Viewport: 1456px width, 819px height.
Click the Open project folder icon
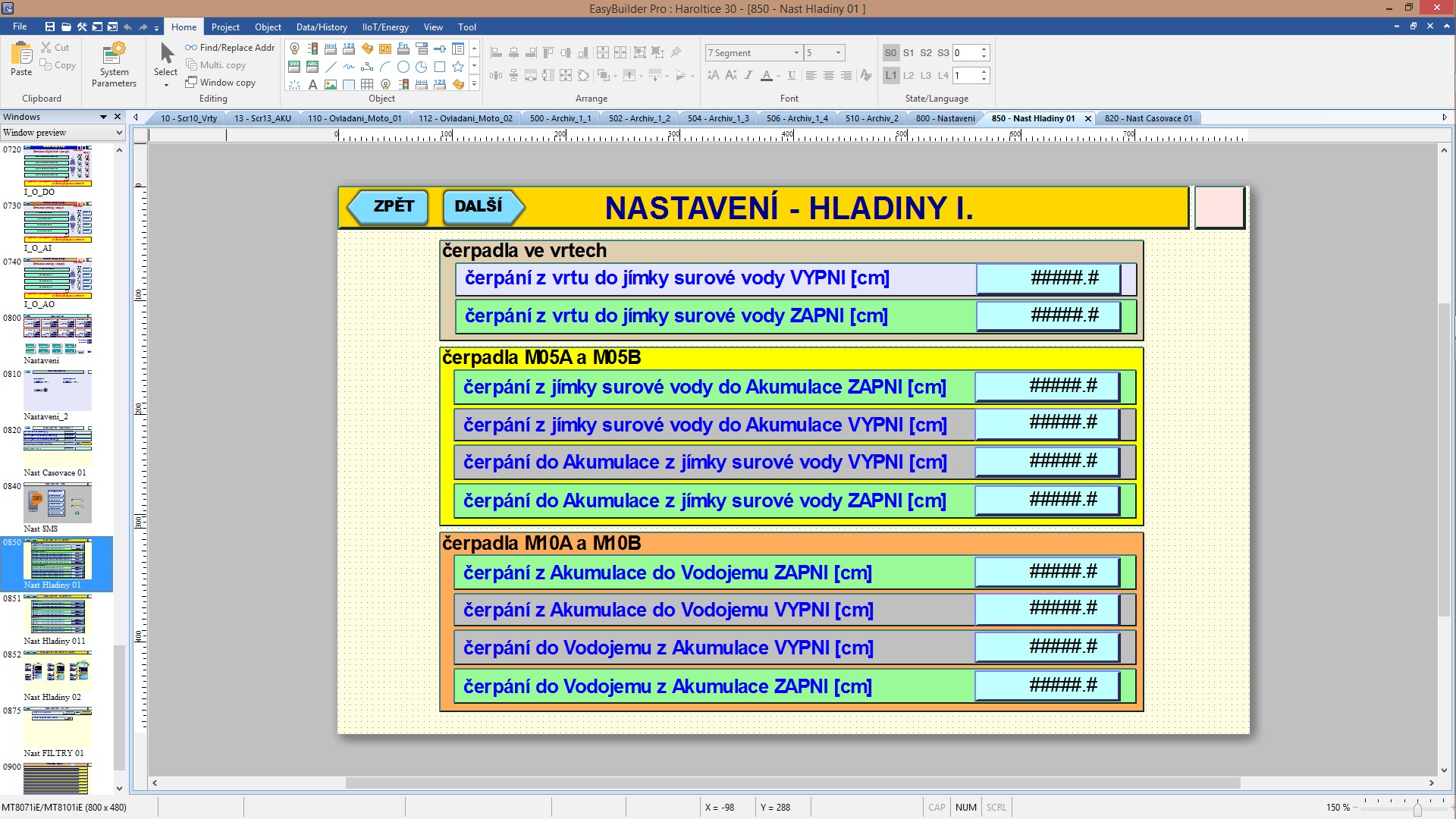66,27
